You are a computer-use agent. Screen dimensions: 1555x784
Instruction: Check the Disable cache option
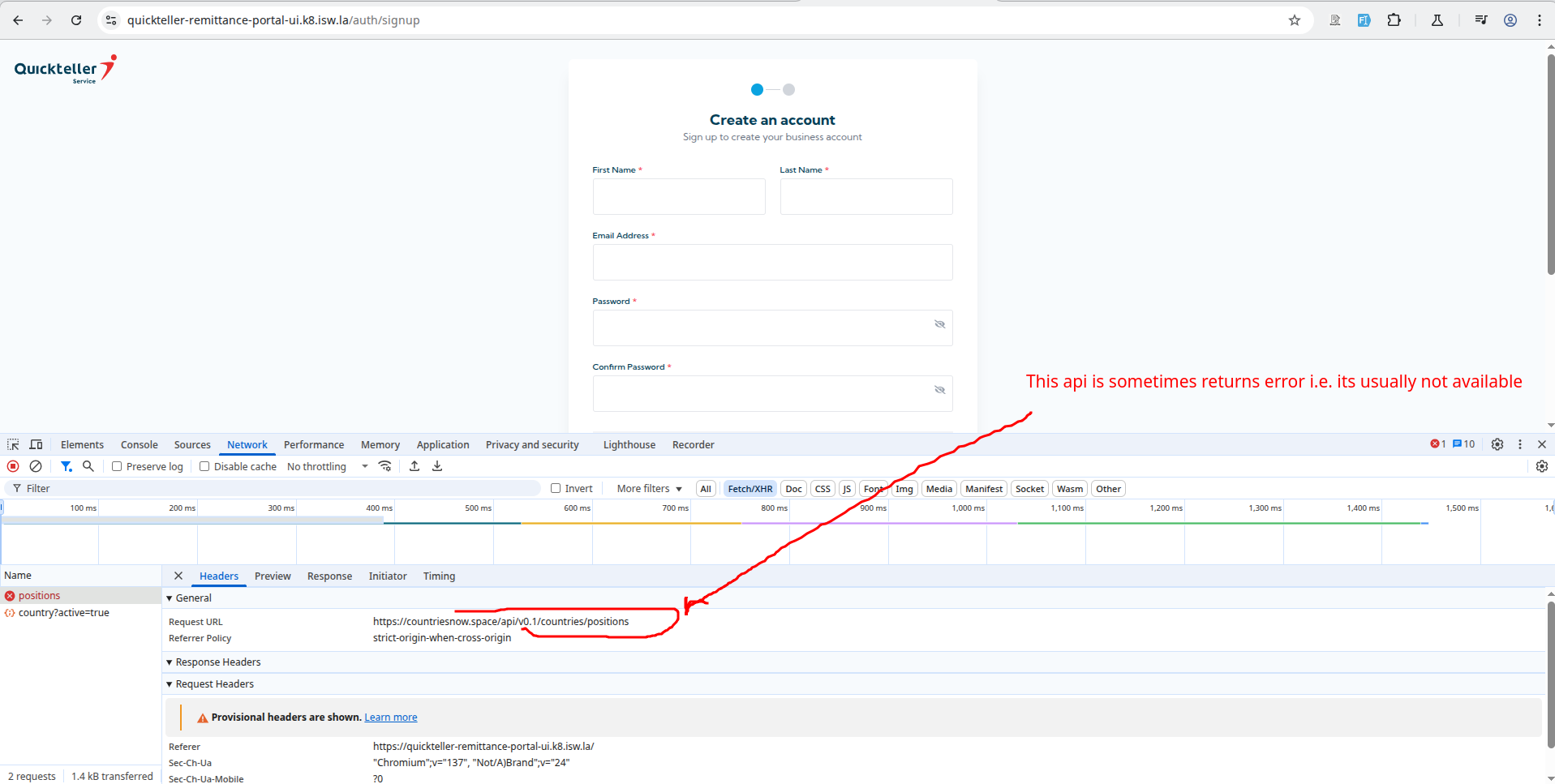pyautogui.click(x=204, y=466)
